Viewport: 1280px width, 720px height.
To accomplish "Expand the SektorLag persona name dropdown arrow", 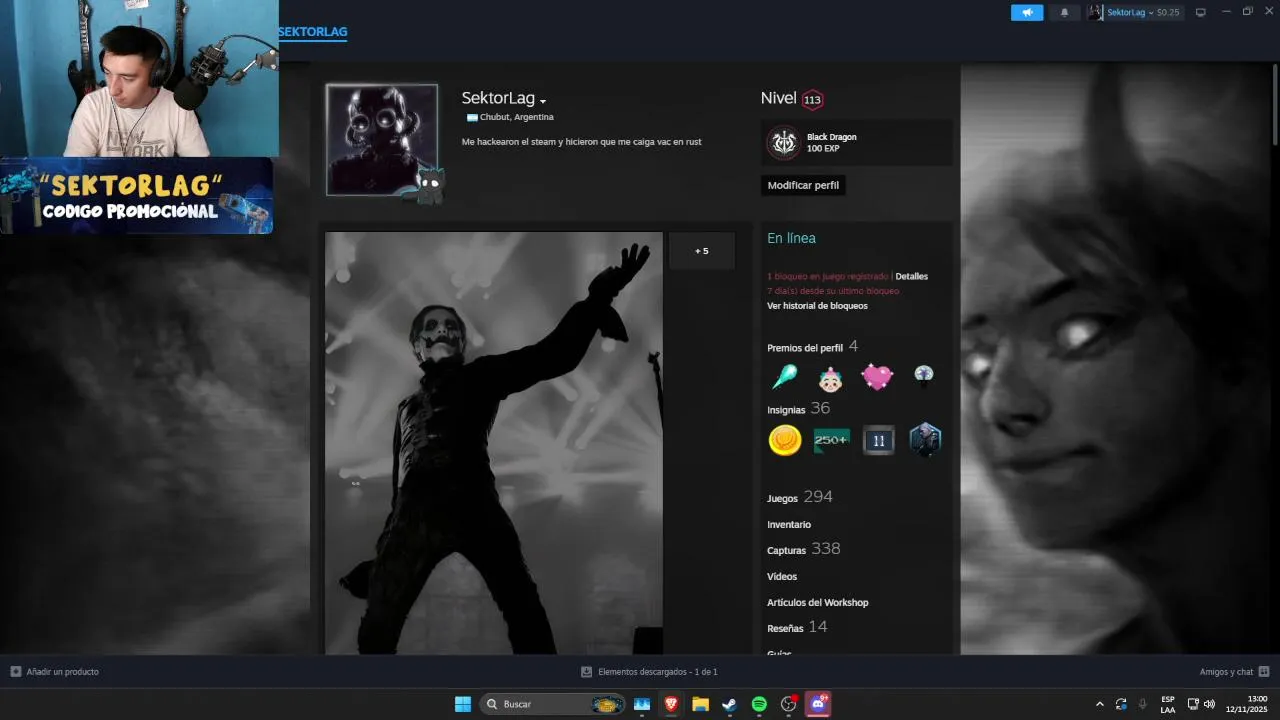I will [x=543, y=101].
